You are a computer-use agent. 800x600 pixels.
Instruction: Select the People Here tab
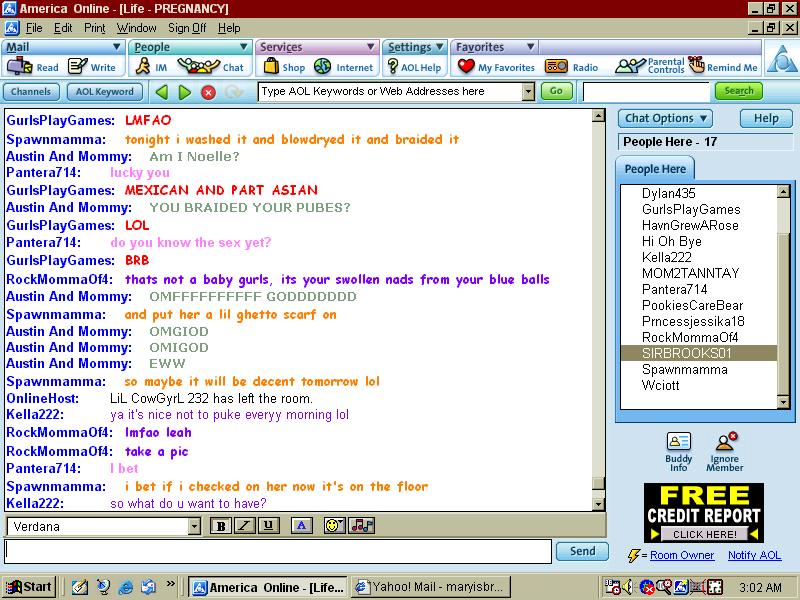click(655, 169)
